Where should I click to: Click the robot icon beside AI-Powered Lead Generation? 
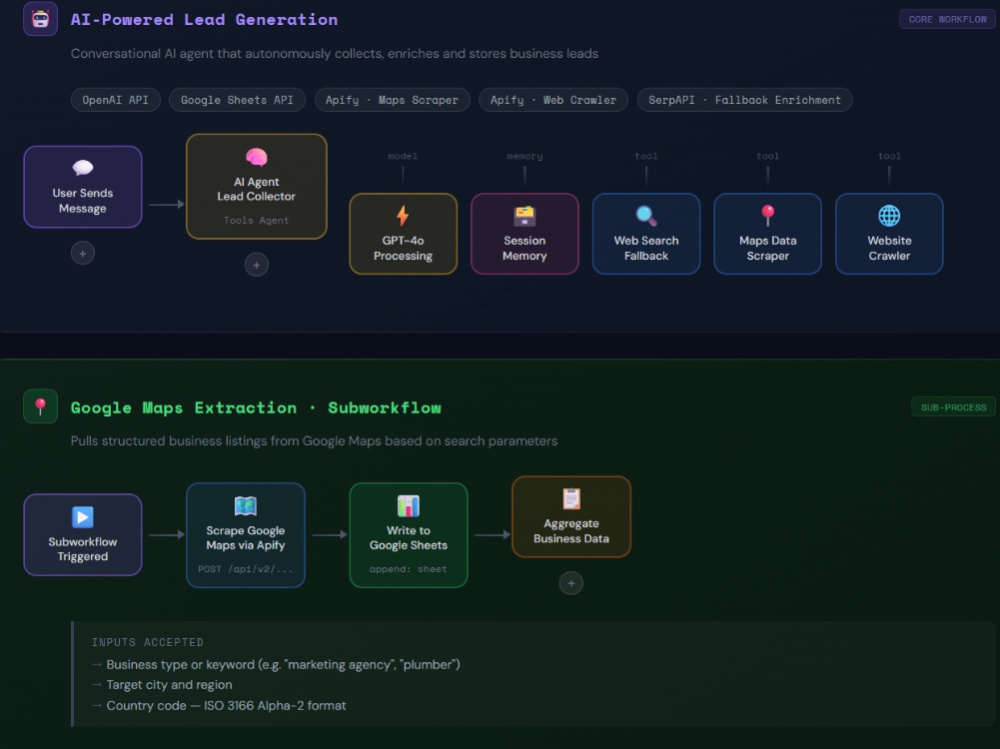(x=40, y=19)
